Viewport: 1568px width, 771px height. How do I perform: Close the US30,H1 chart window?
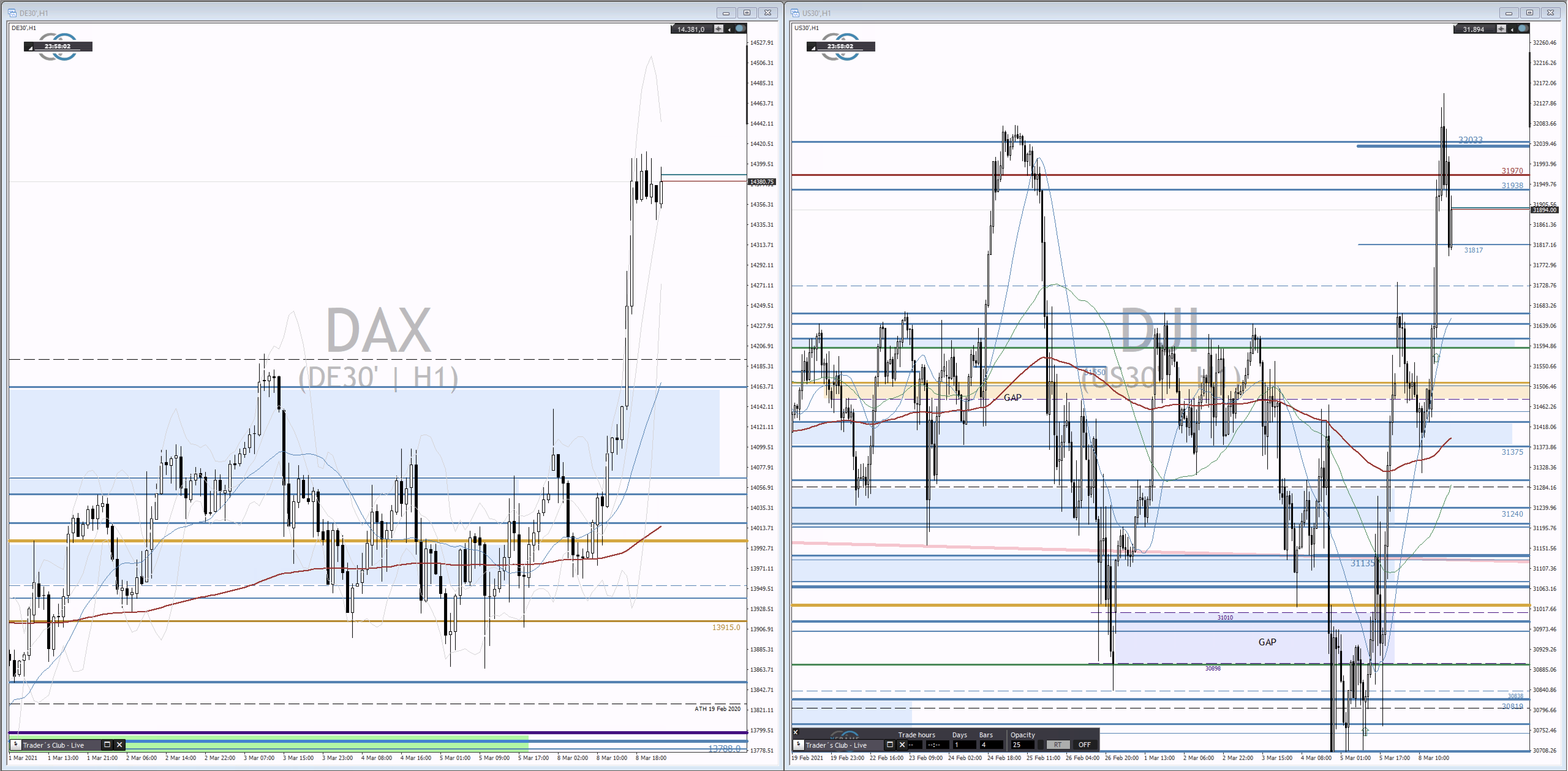click(1551, 13)
